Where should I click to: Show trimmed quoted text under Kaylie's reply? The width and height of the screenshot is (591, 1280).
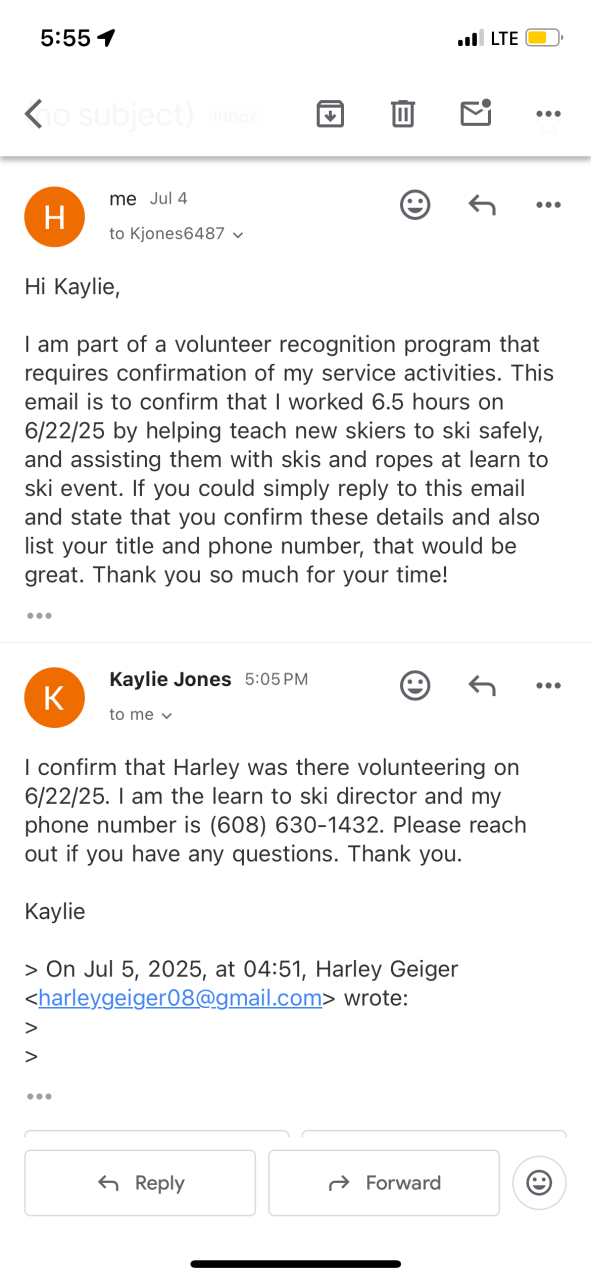[x=39, y=1096]
